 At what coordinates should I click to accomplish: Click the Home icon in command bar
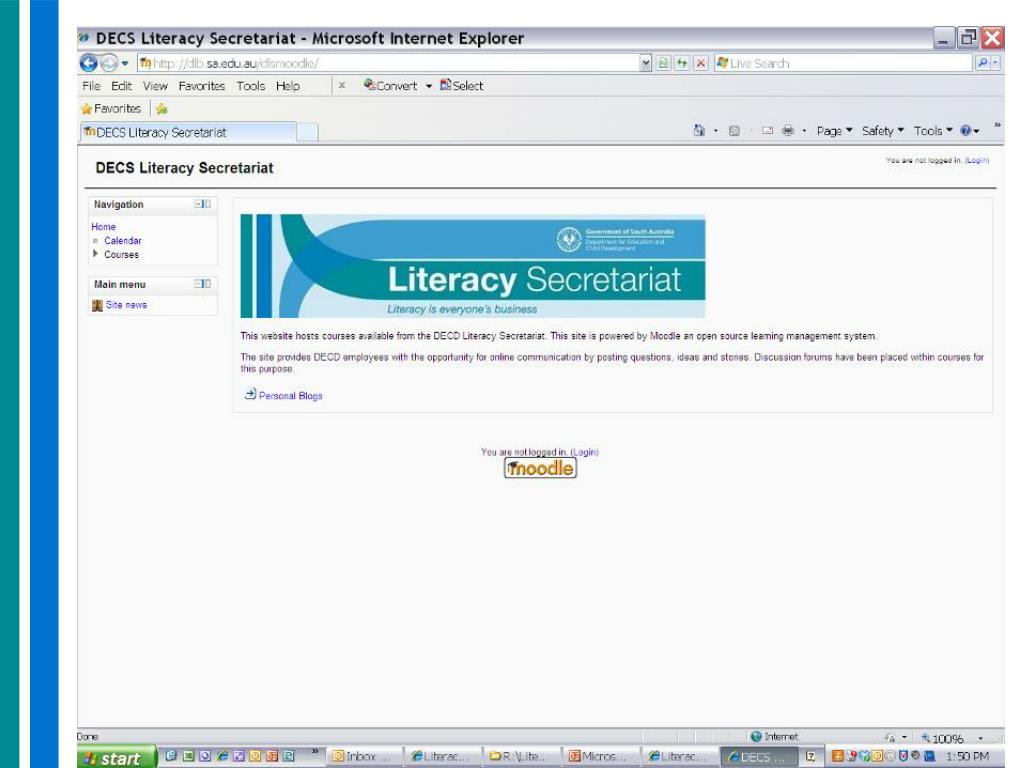[x=699, y=131]
